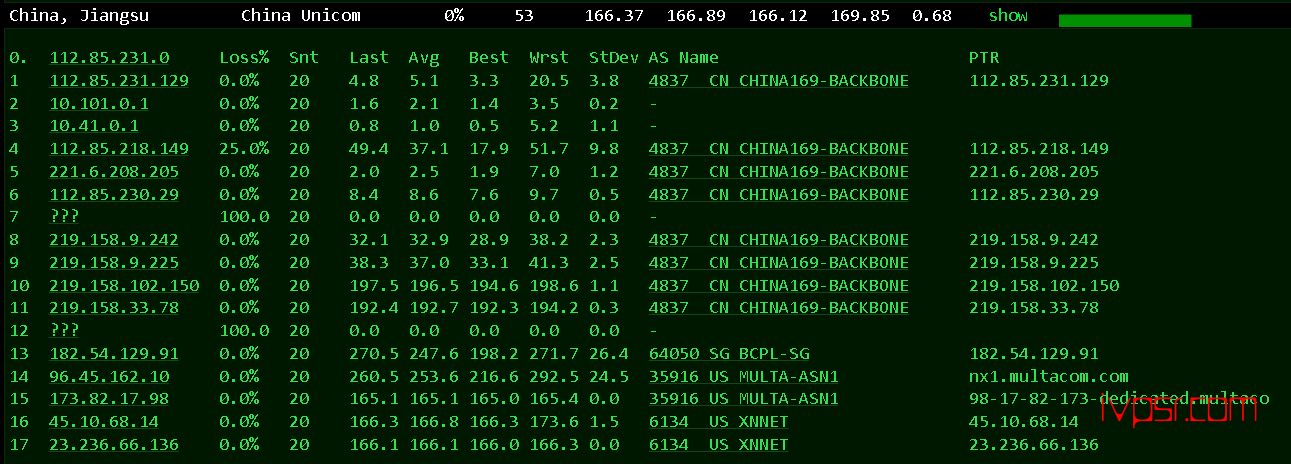
Task: Open hop 8 IP 219.158.9.242 link
Action: [114, 240]
